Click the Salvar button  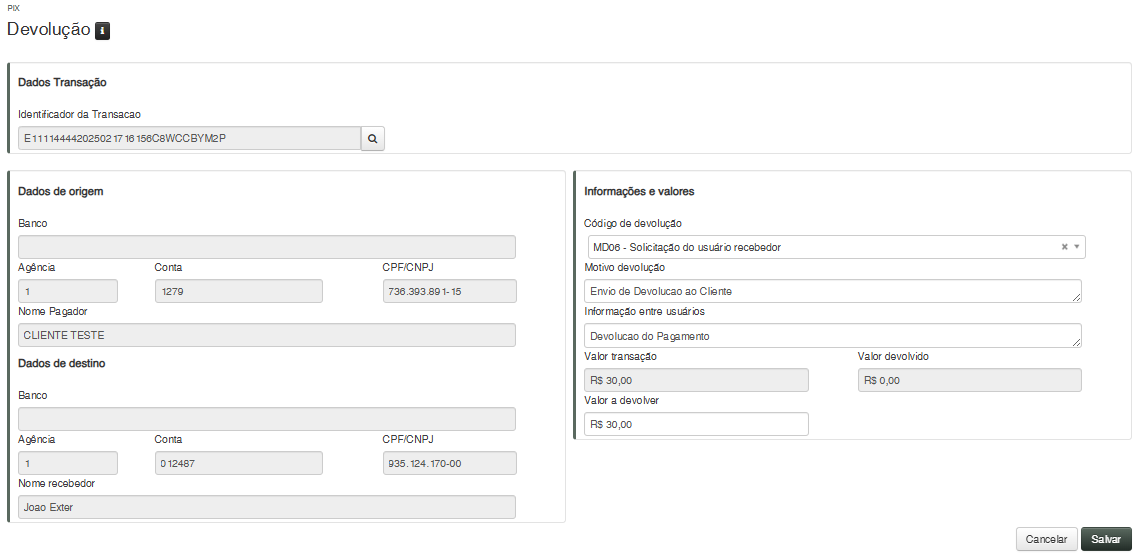pos(1105,539)
